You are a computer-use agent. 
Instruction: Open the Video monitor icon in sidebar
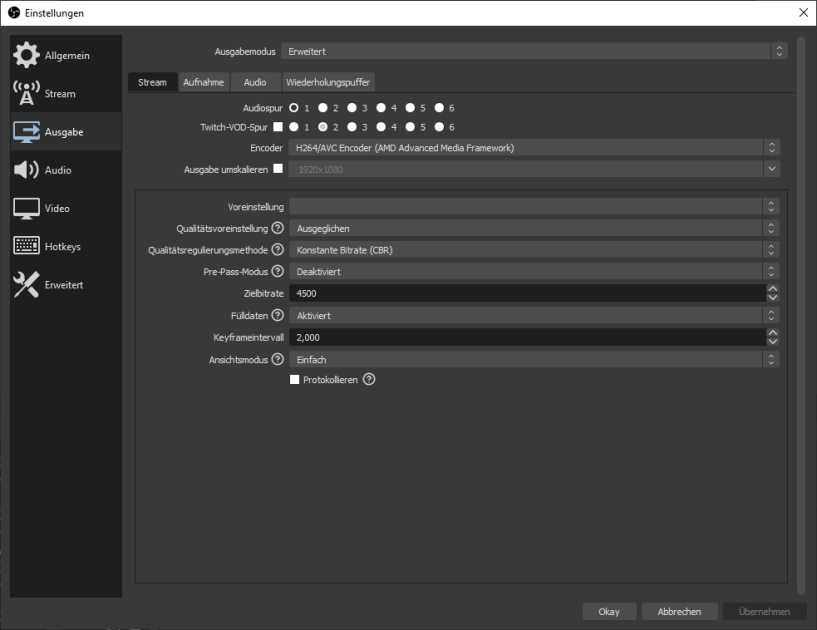click(26, 208)
